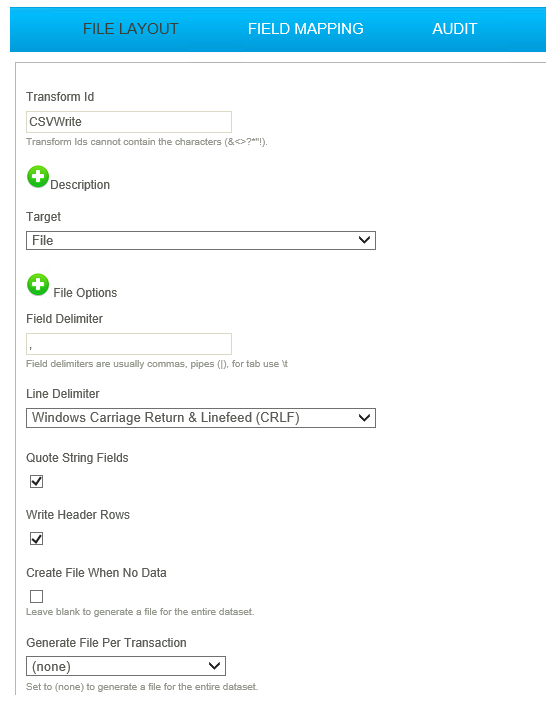Toggle Write Header Rows checkbox
556x705 pixels.
pos(36,539)
